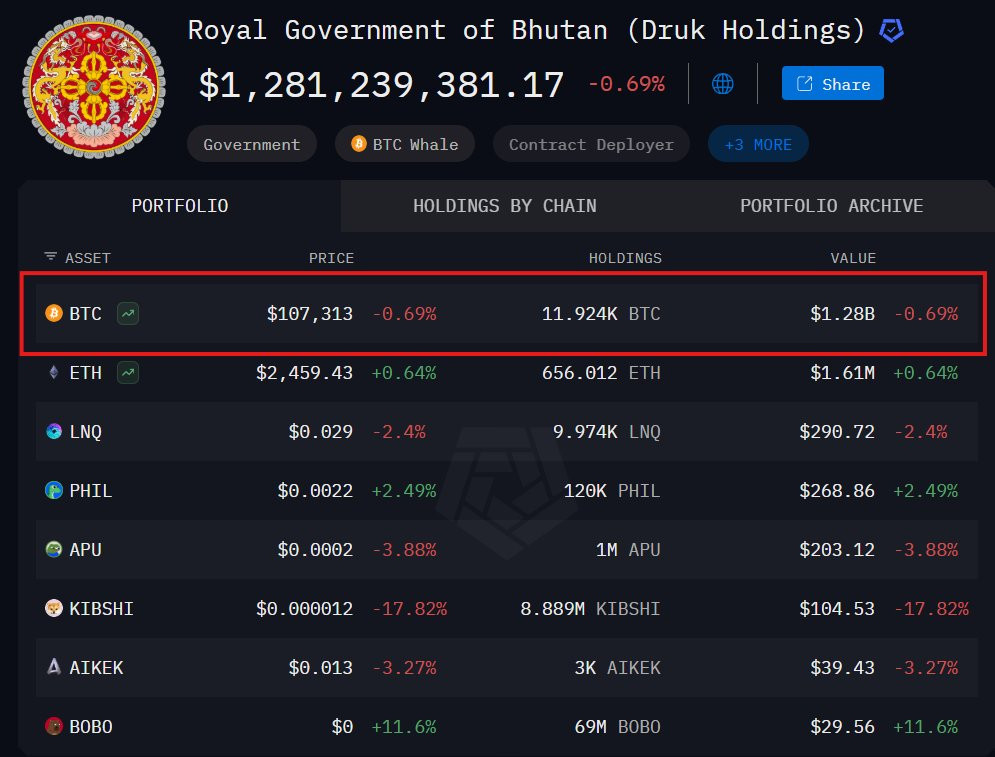Click the 120K PHIL holdings

(x=612, y=490)
